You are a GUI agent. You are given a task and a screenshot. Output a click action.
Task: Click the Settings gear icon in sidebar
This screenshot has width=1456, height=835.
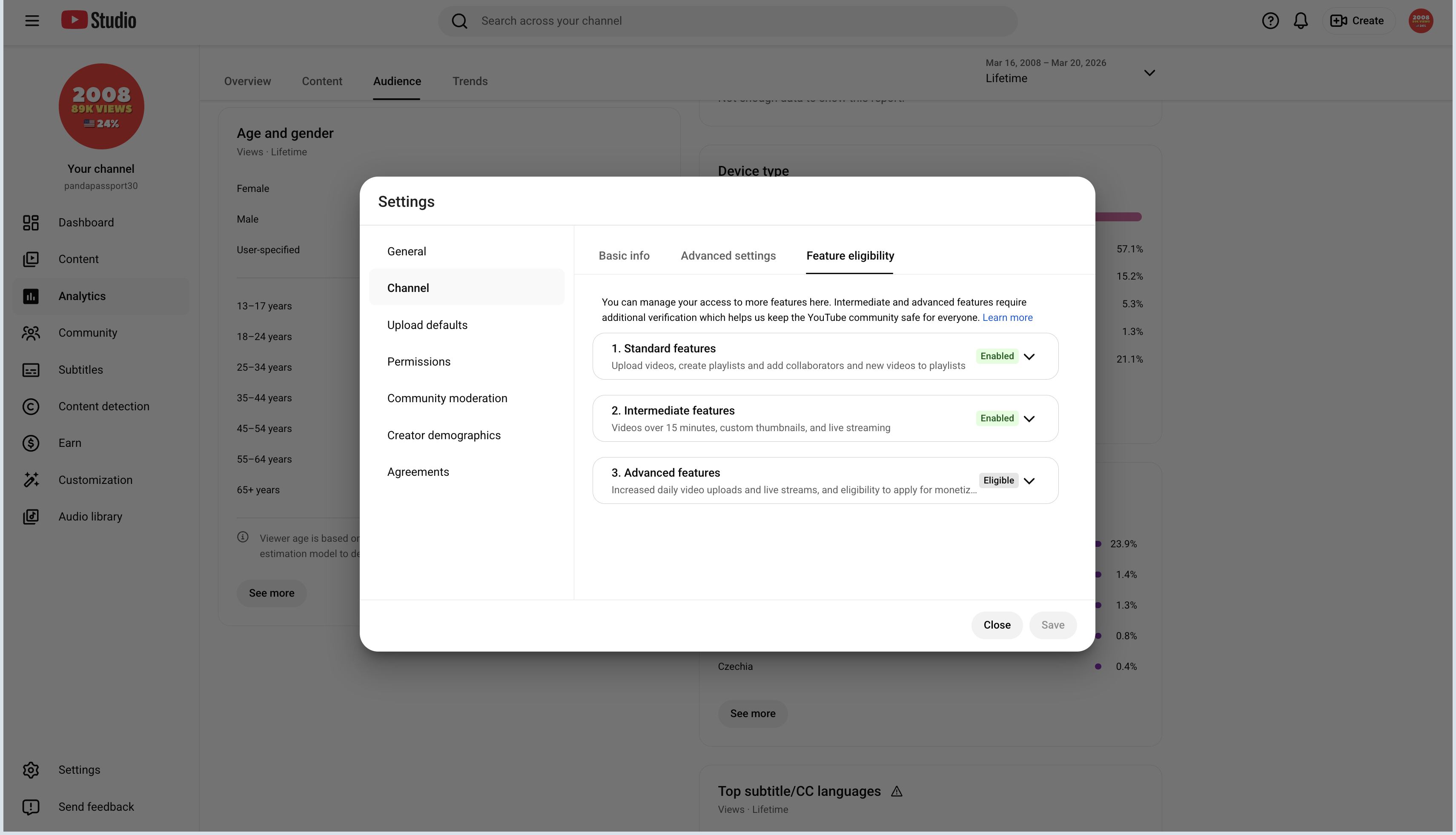tap(31, 770)
